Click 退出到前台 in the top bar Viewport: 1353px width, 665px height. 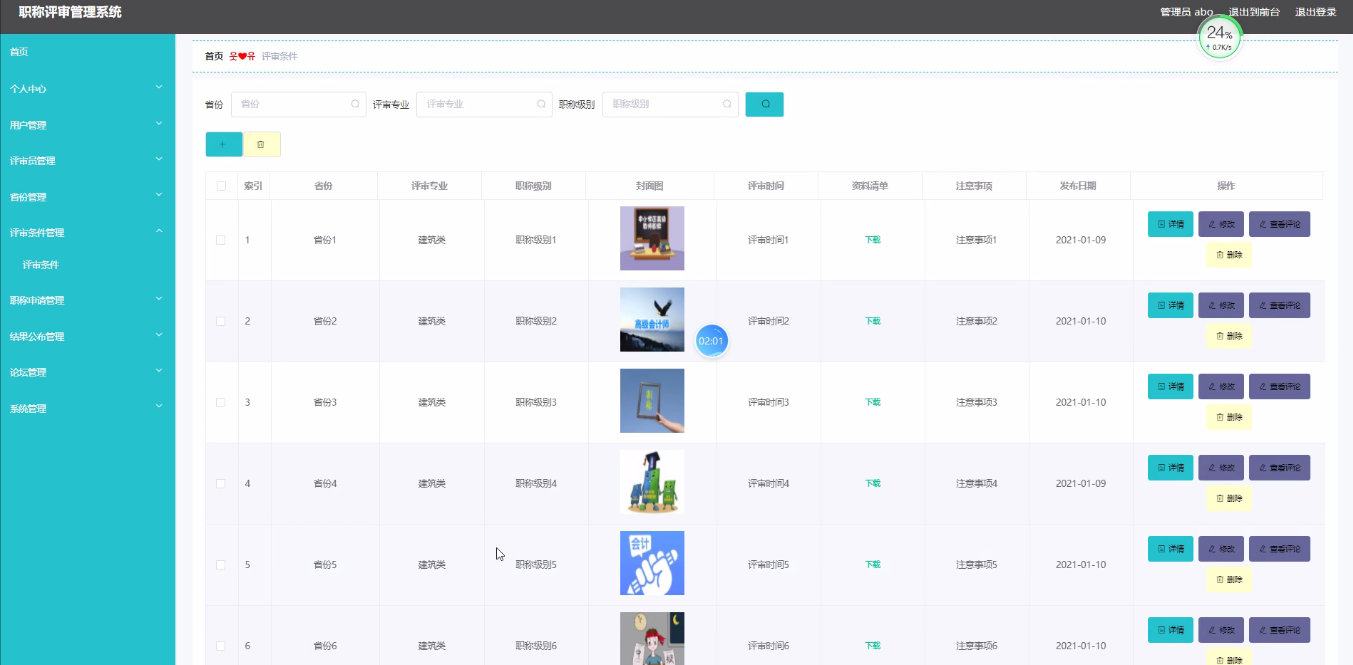tap(1254, 12)
